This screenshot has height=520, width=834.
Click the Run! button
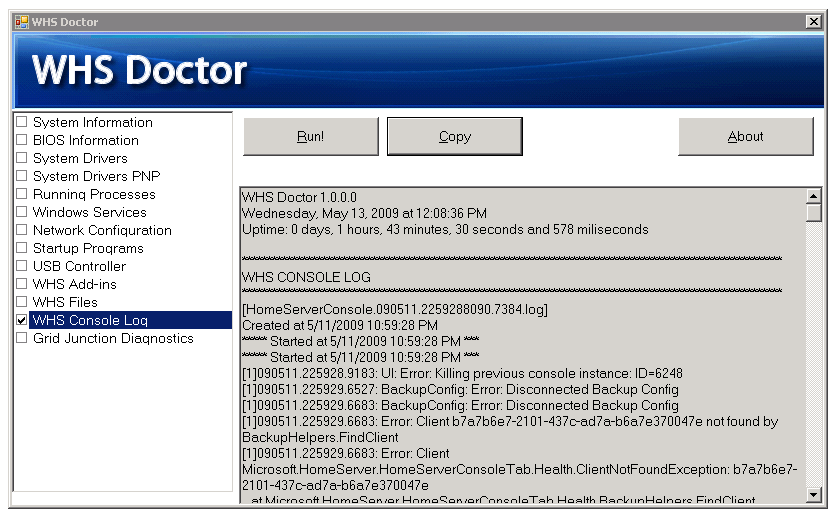point(311,137)
